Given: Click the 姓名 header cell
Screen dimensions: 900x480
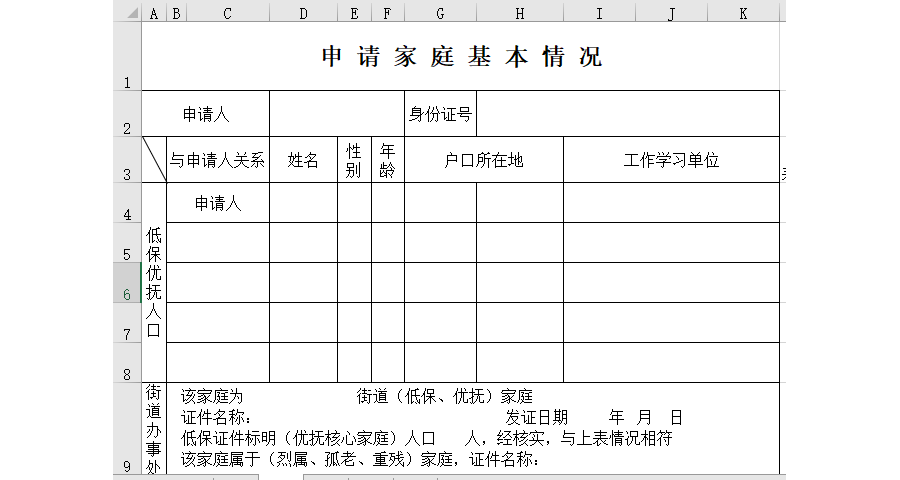Looking at the screenshot, I should [303, 160].
